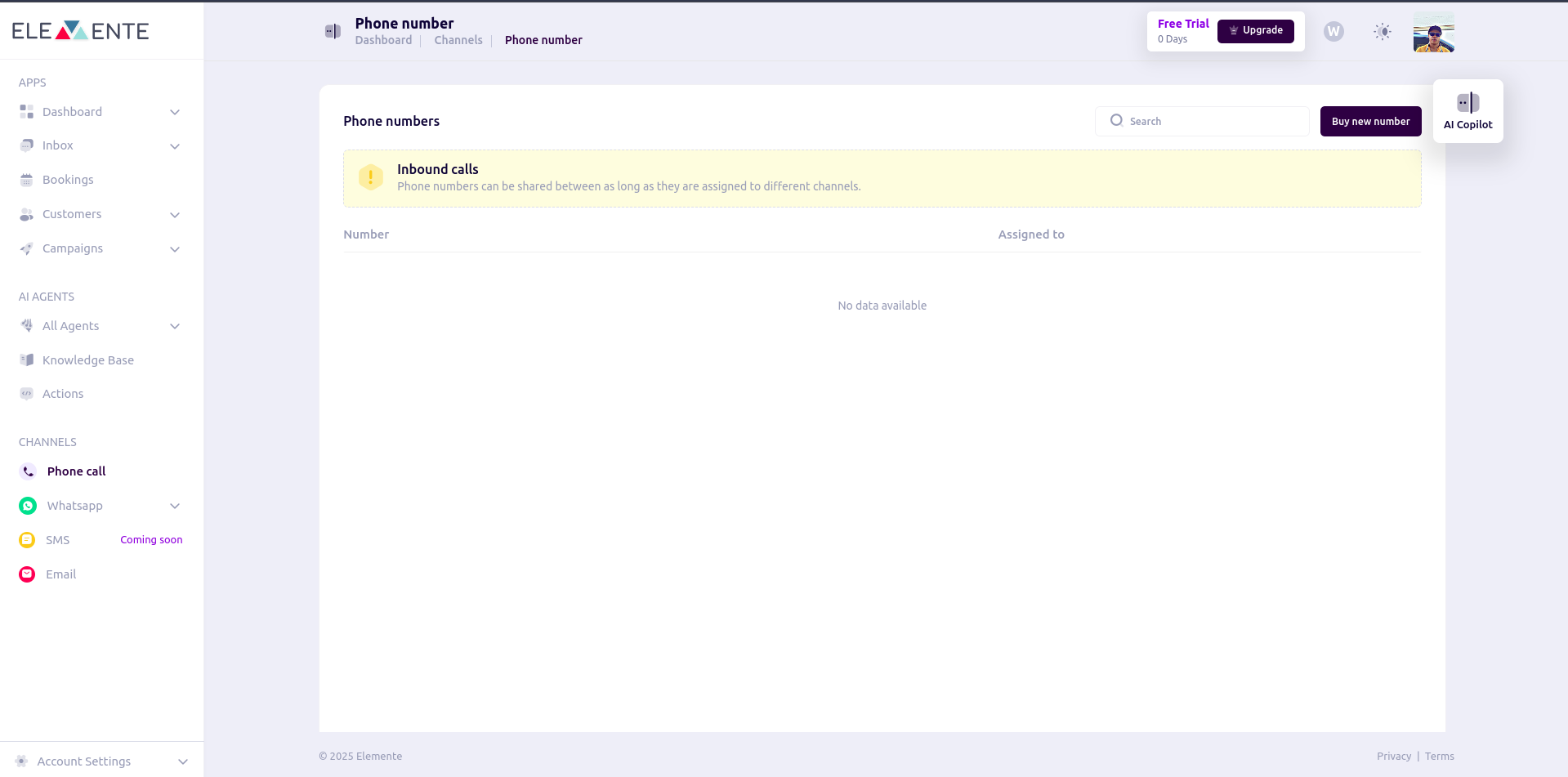Click the Free Trial label
Screen dimensions: 1568x777
tap(1183, 24)
